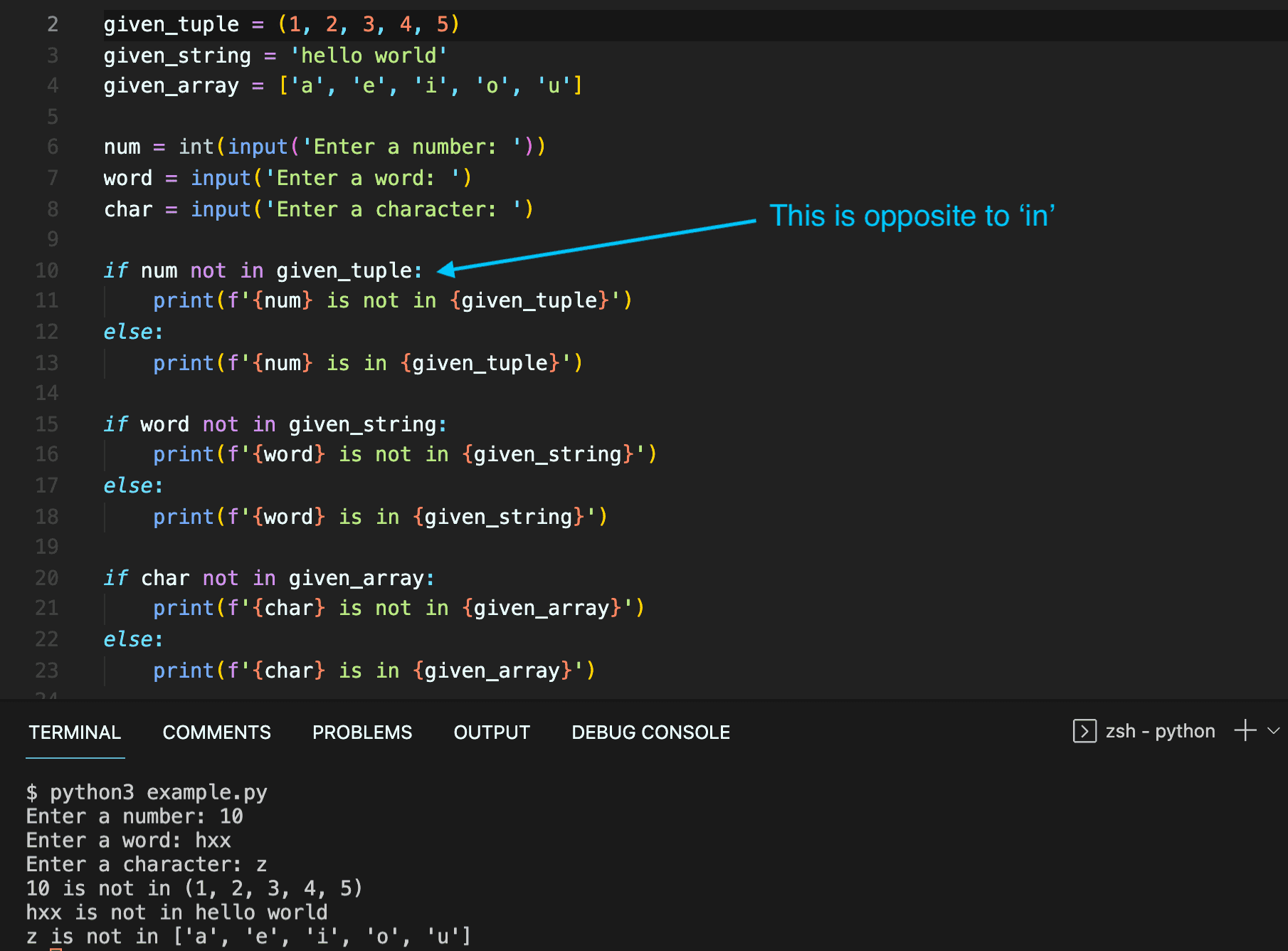Click the terminal shell icon beside zsh - python
The height and width of the screenshot is (951, 1288).
(x=1084, y=731)
